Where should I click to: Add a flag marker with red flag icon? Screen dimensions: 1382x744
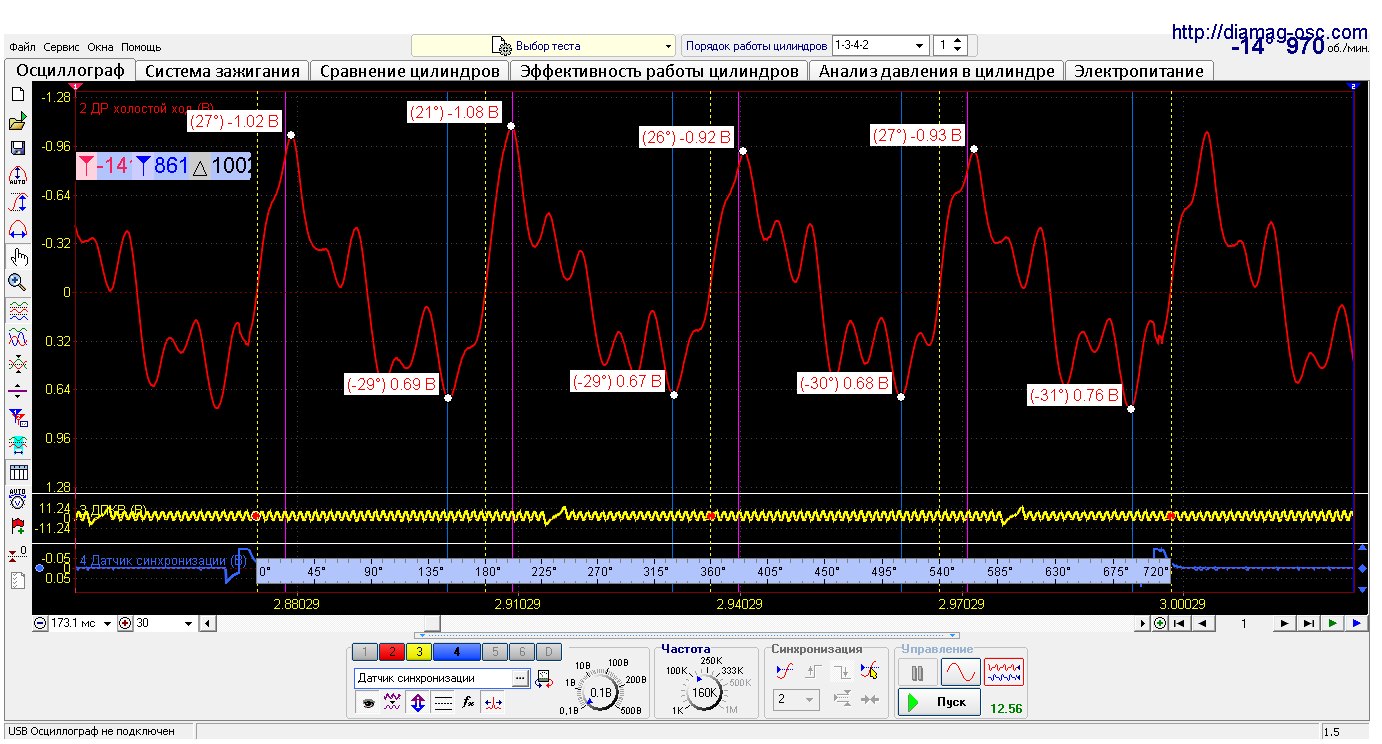click(x=17, y=525)
